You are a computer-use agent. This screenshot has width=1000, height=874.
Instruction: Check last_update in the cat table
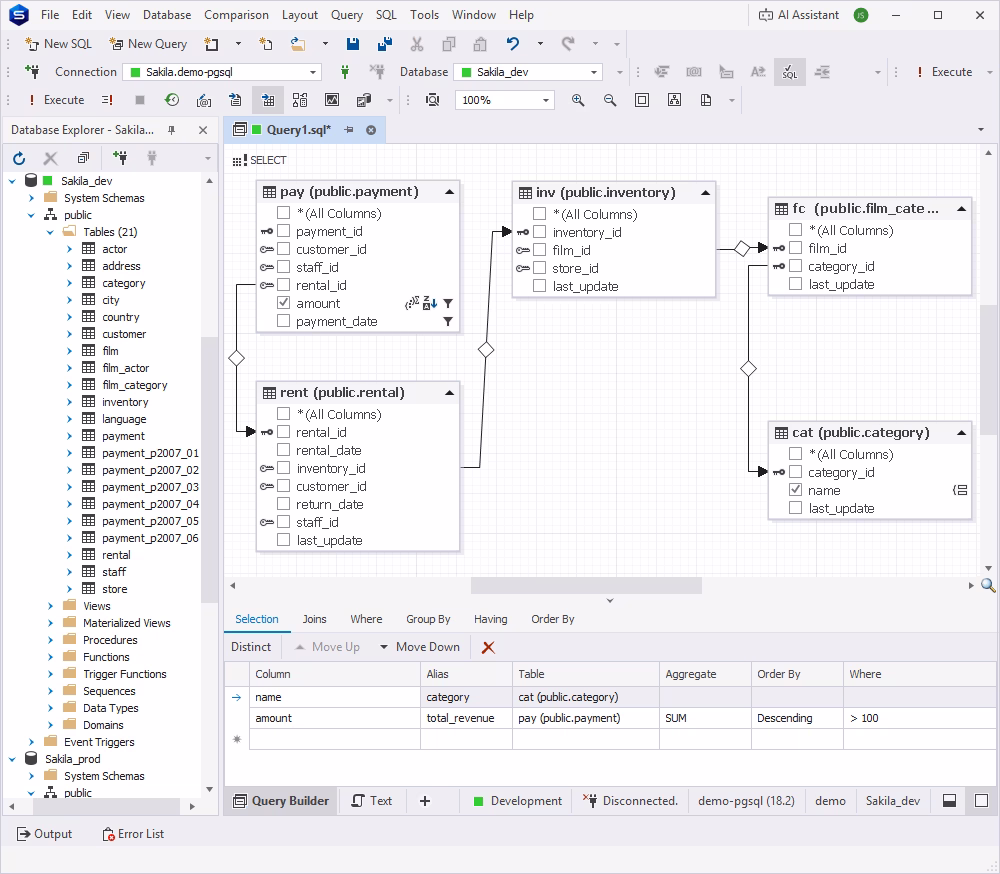[x=795, y=508]
